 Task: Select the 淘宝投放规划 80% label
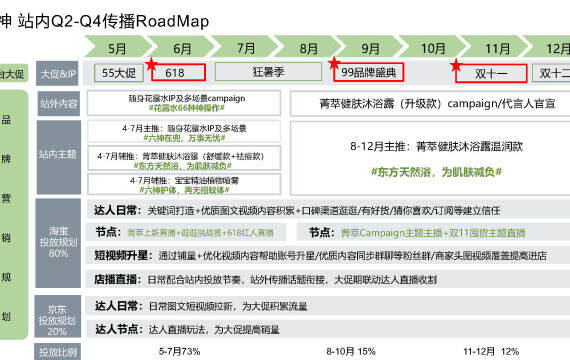point(58,243)
